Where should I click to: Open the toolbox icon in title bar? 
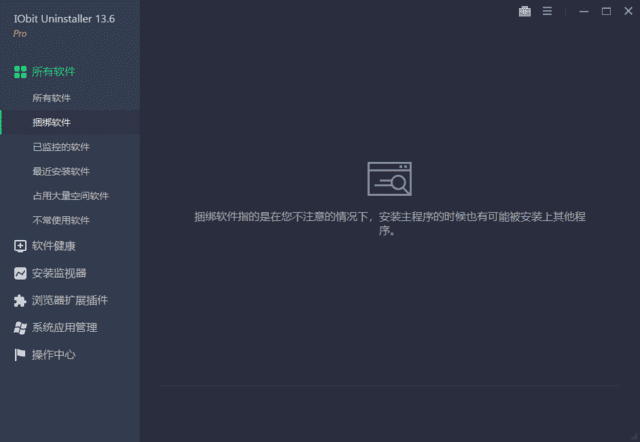[525, 11]
